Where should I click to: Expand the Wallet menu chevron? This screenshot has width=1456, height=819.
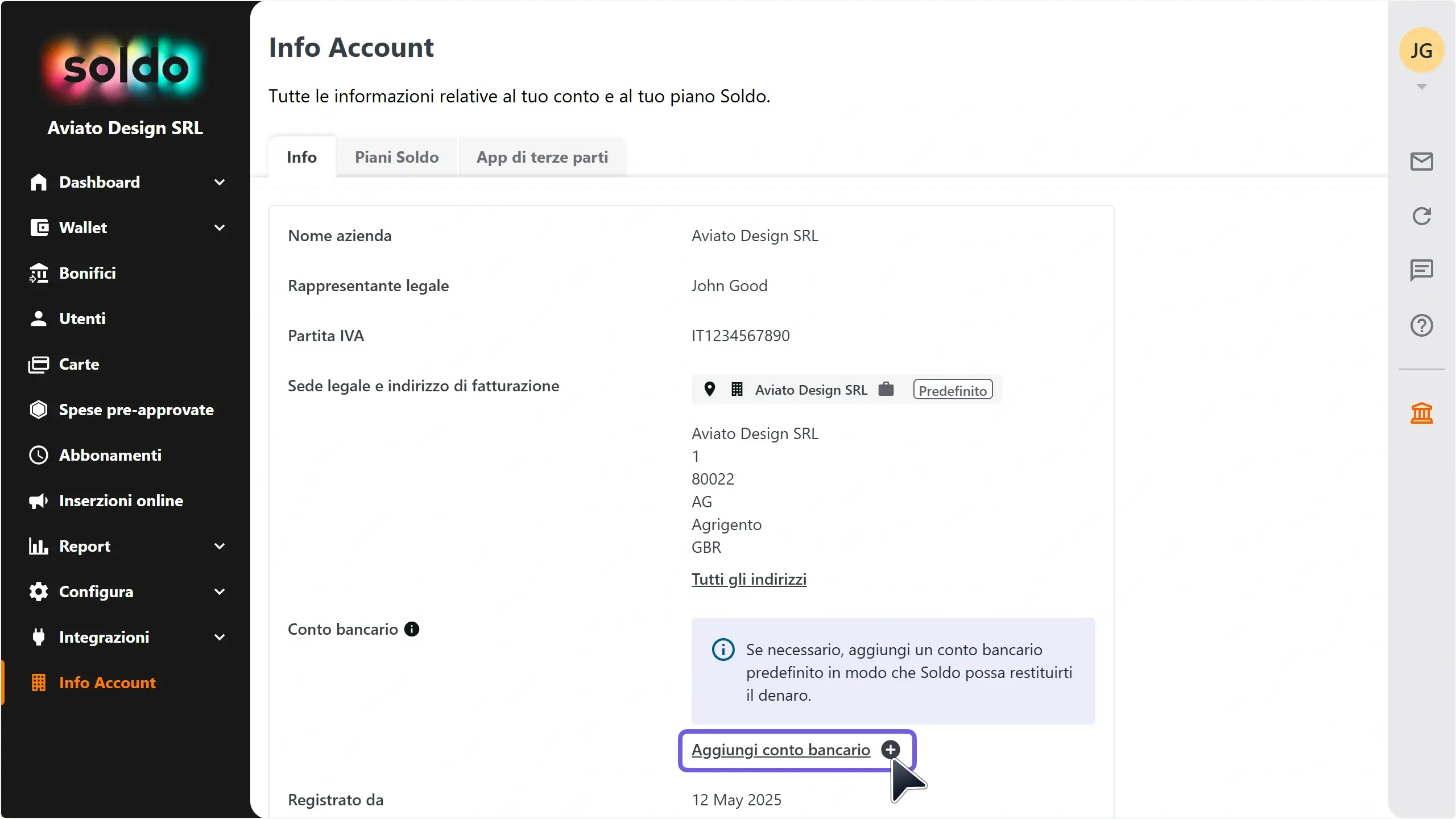click(x=220, y=227)
